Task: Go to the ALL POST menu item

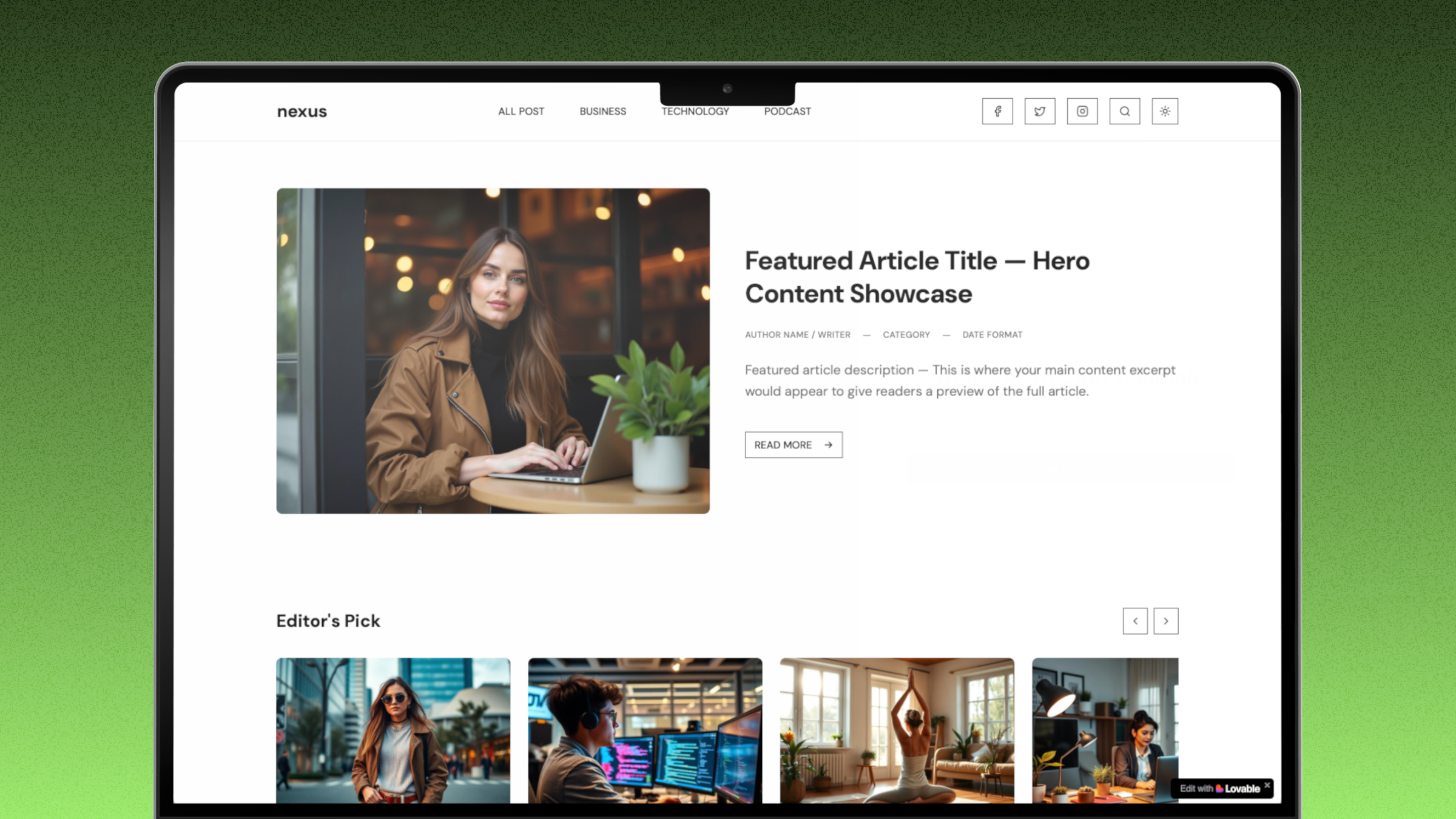Action: click(x=521, y=111)
